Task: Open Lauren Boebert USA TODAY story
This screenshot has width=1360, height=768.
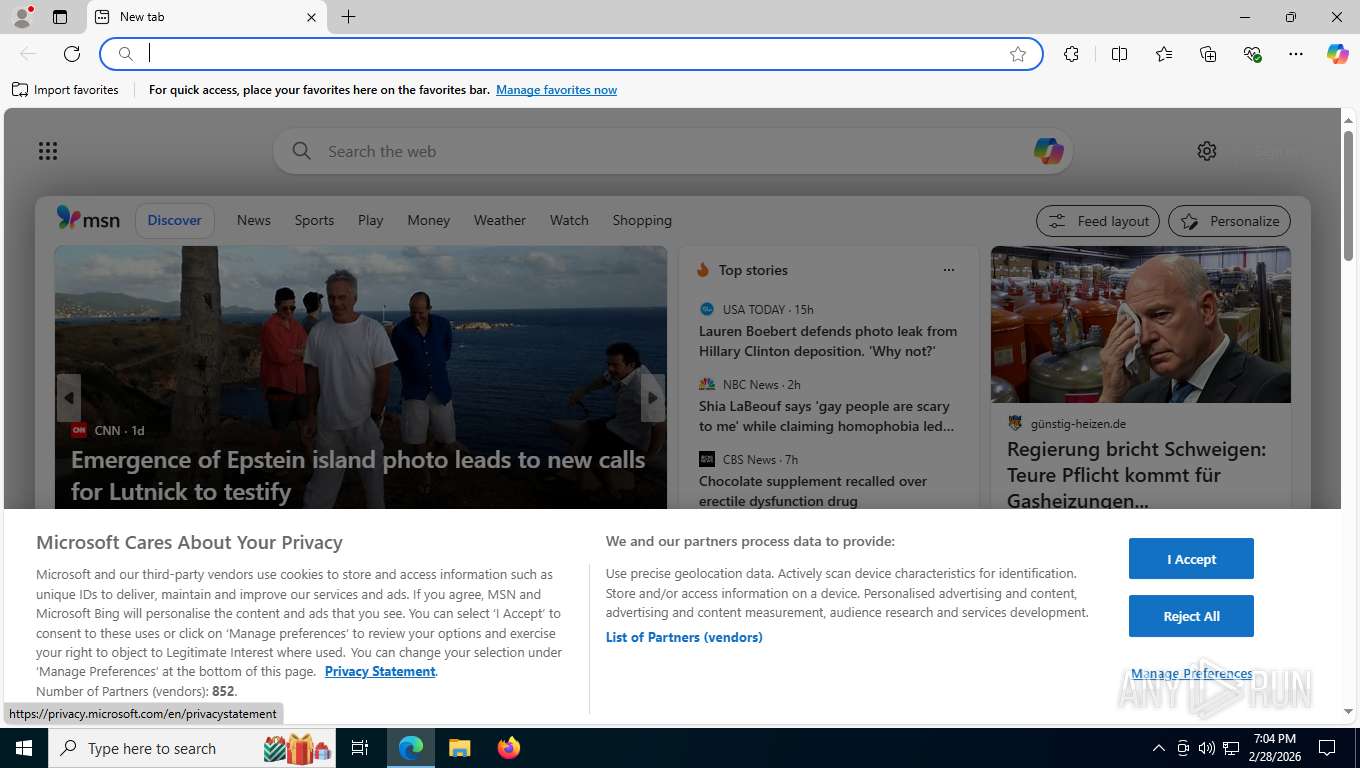Action: click(828, 341)
